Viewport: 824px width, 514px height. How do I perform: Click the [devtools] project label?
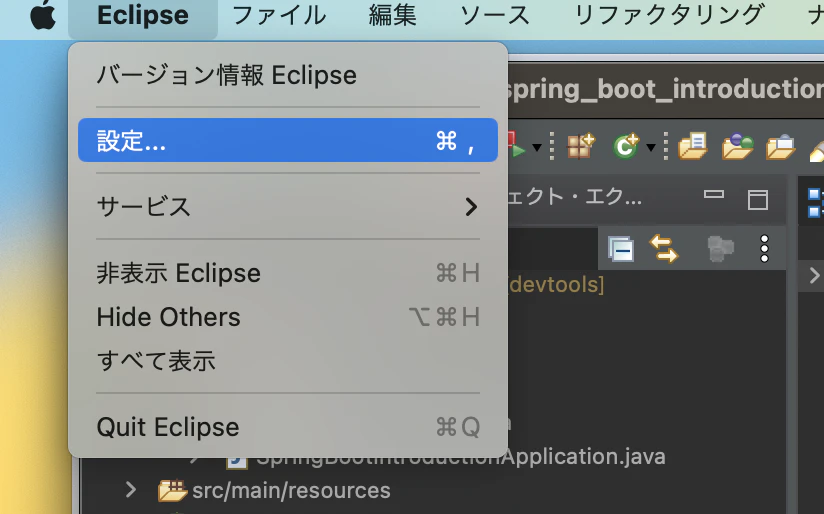pyautogui.click(x=555, y=284)
